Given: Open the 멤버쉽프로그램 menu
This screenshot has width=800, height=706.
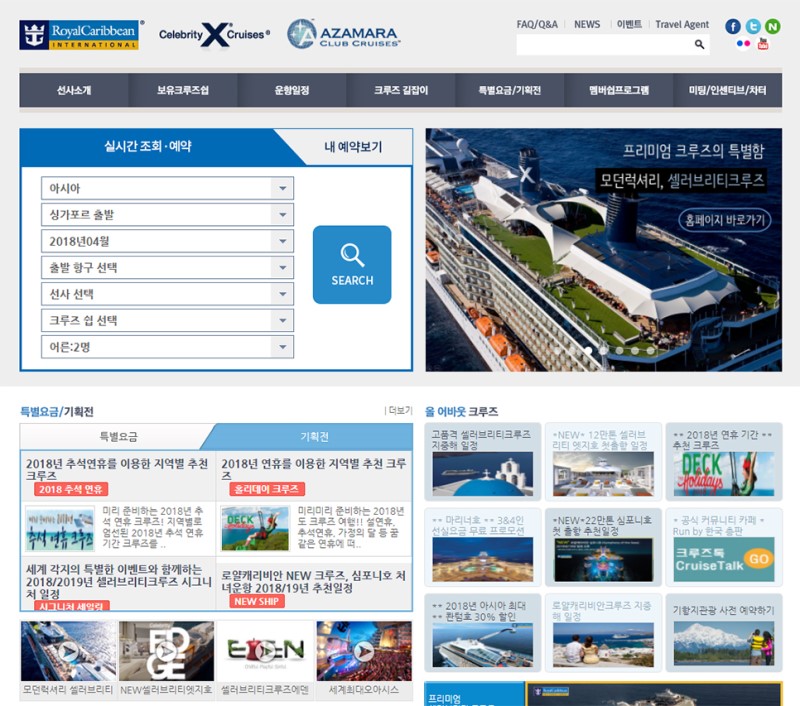Looking at the screenshot, I should (x=618, y=90).
